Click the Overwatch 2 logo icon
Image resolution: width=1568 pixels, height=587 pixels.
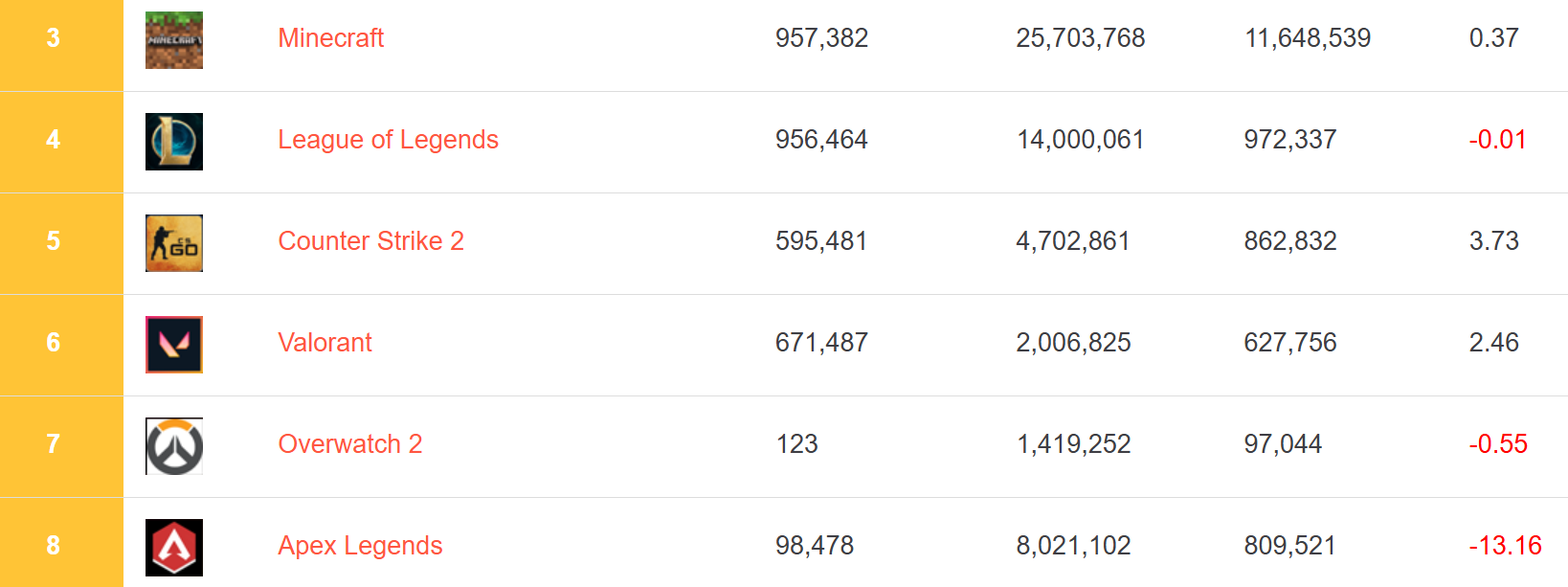pyautogui.click(x=174, y=446)
